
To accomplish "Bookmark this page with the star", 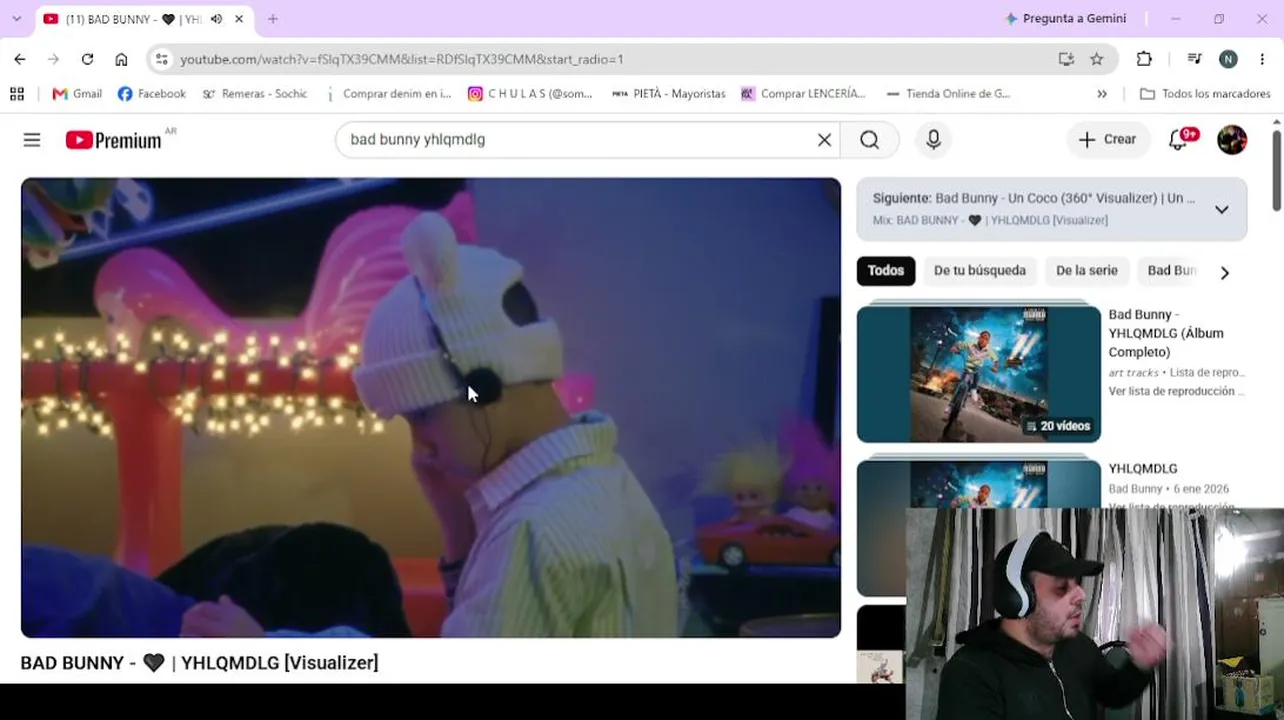I will pos(1097,59).
